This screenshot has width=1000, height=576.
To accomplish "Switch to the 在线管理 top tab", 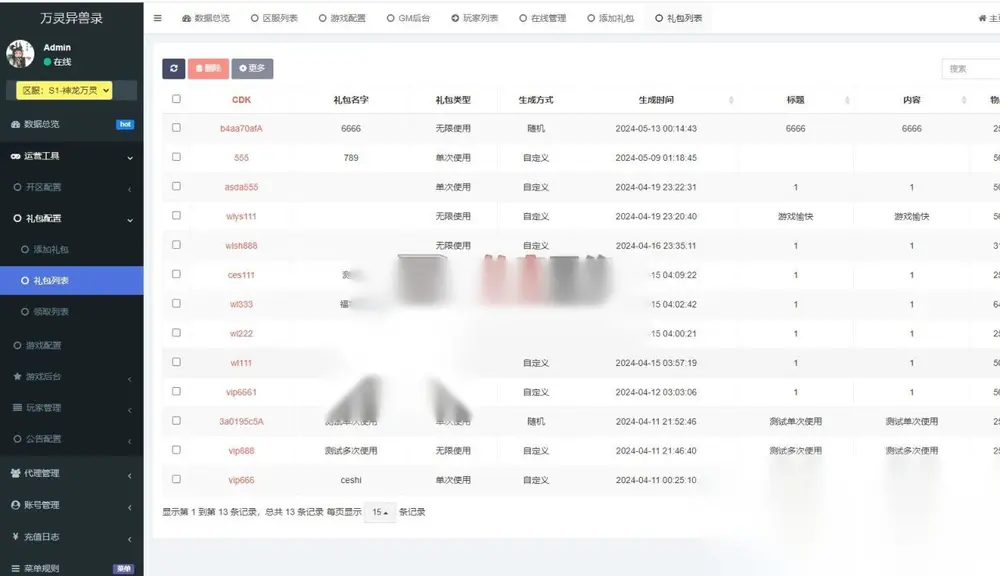I will pos(543,18).
